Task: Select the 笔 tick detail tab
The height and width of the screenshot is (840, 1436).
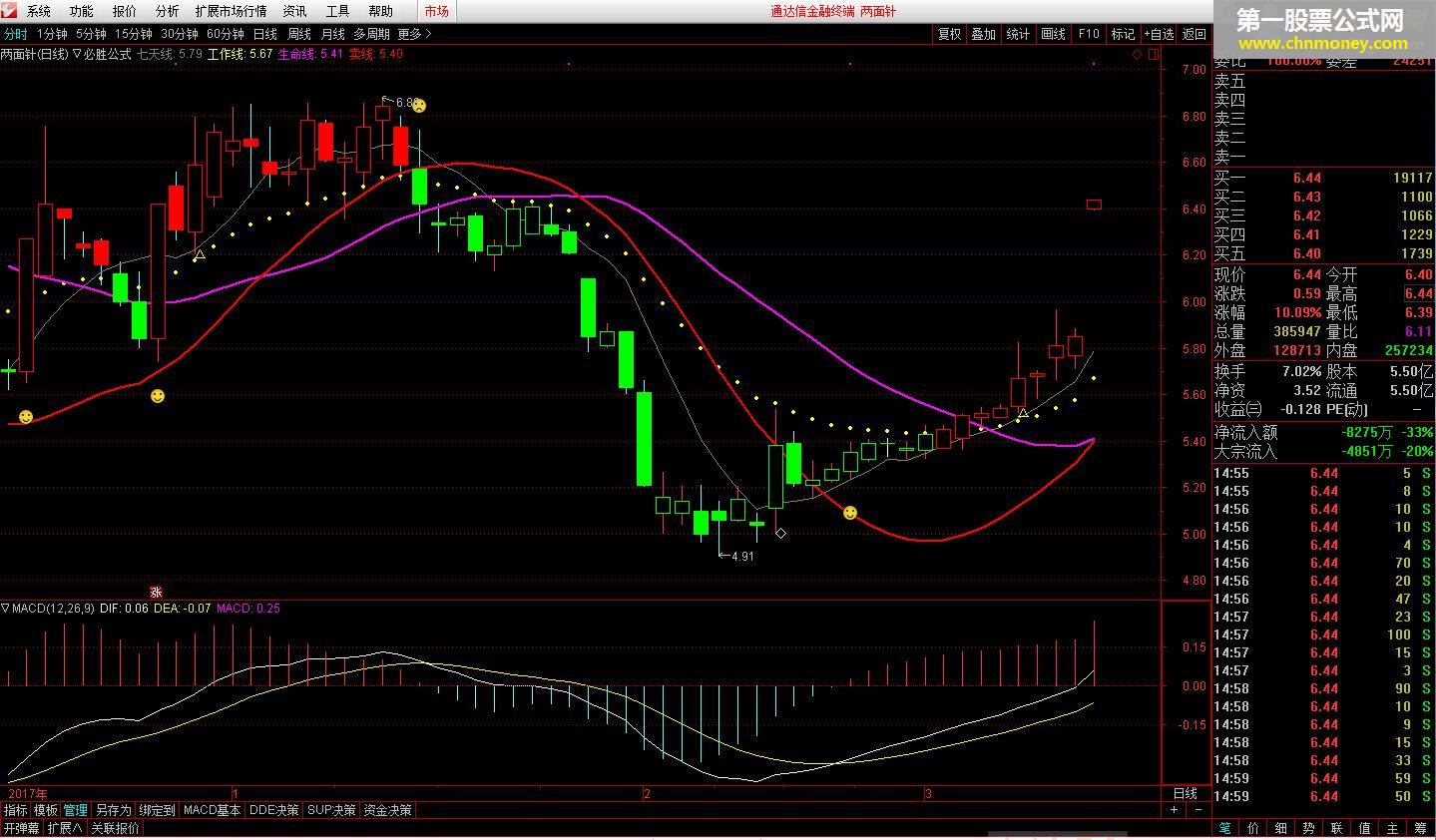Action: pos(1224,828)
